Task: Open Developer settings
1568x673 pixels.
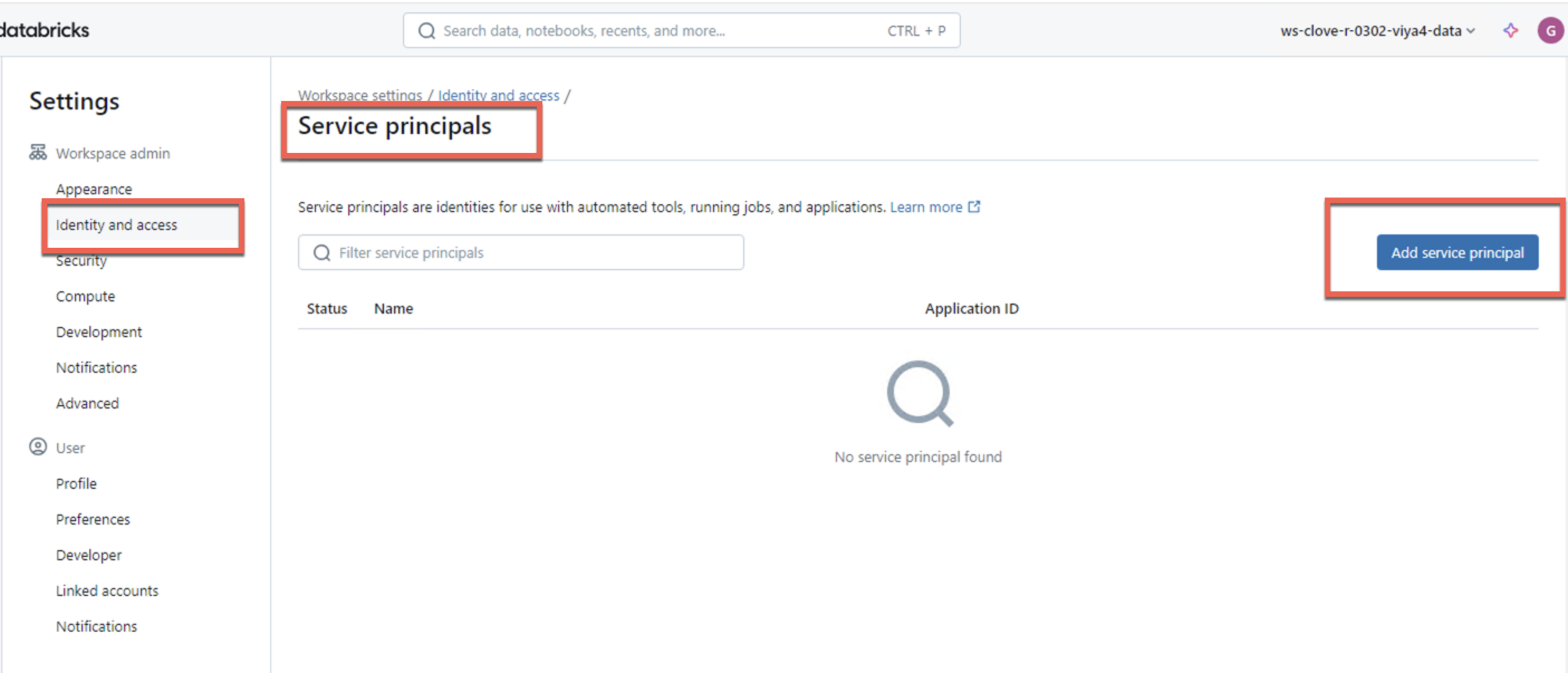Action: coord(88,554)
